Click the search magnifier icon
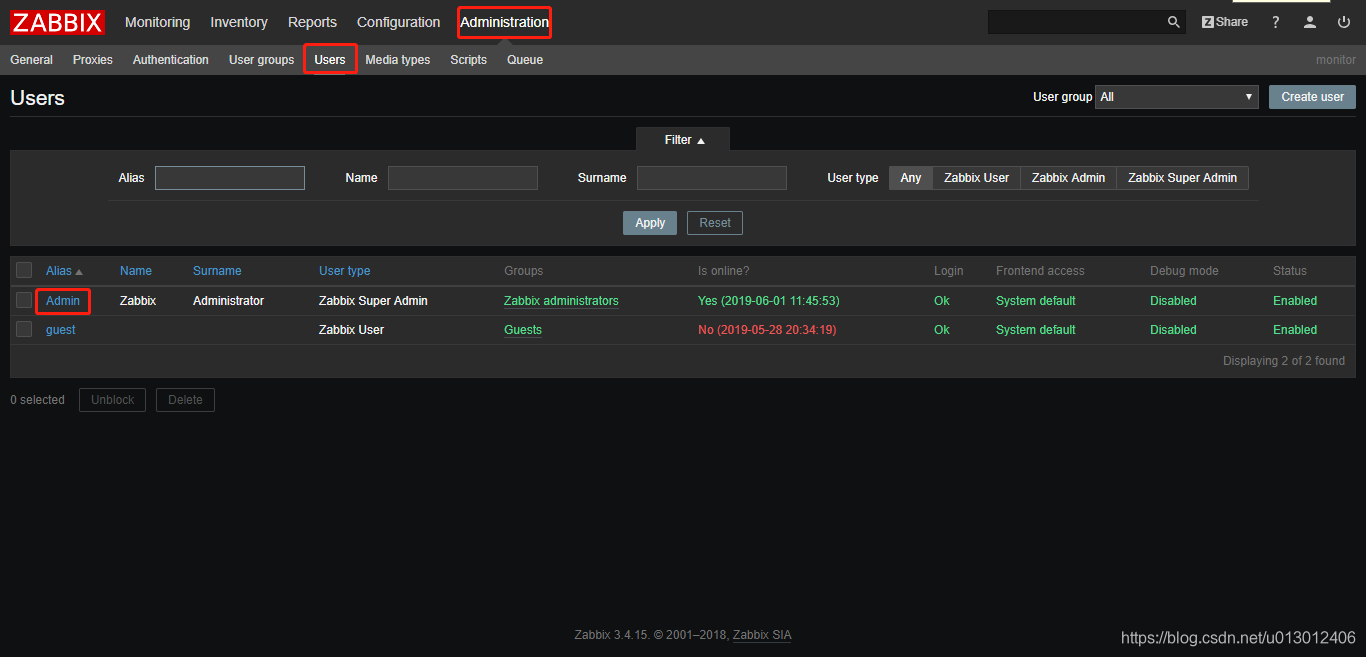1366x657 pixels. [1174, 22]
